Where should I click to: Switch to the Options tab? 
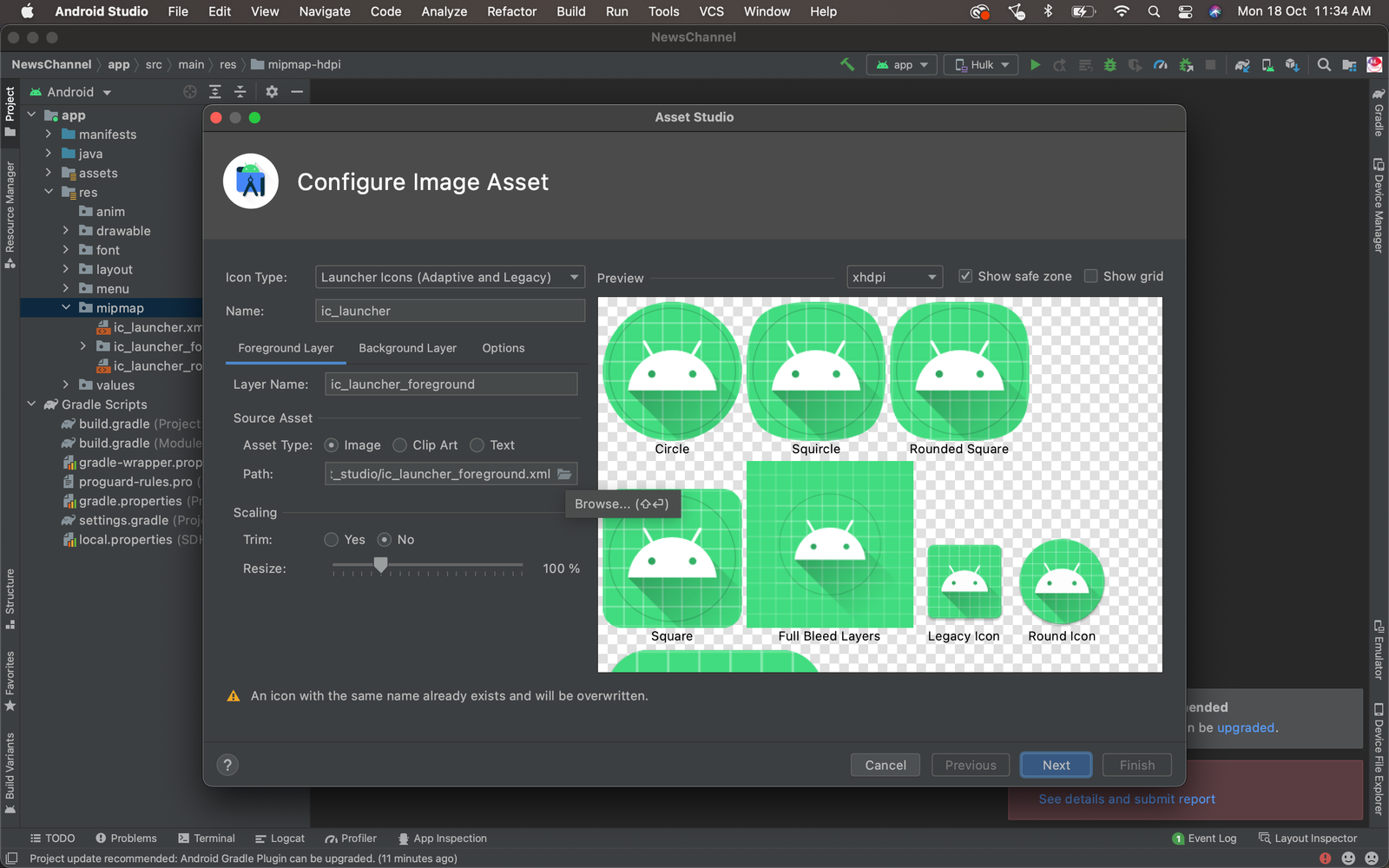[x=504, y=348]
